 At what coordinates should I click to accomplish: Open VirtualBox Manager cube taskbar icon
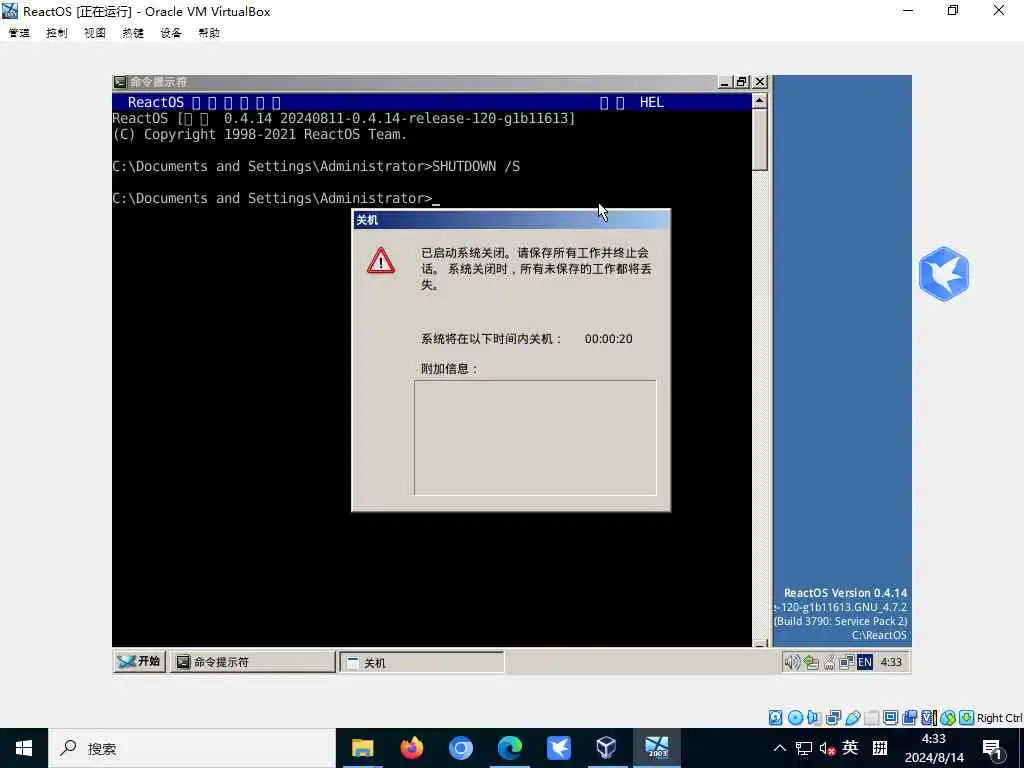pos(607,748)
